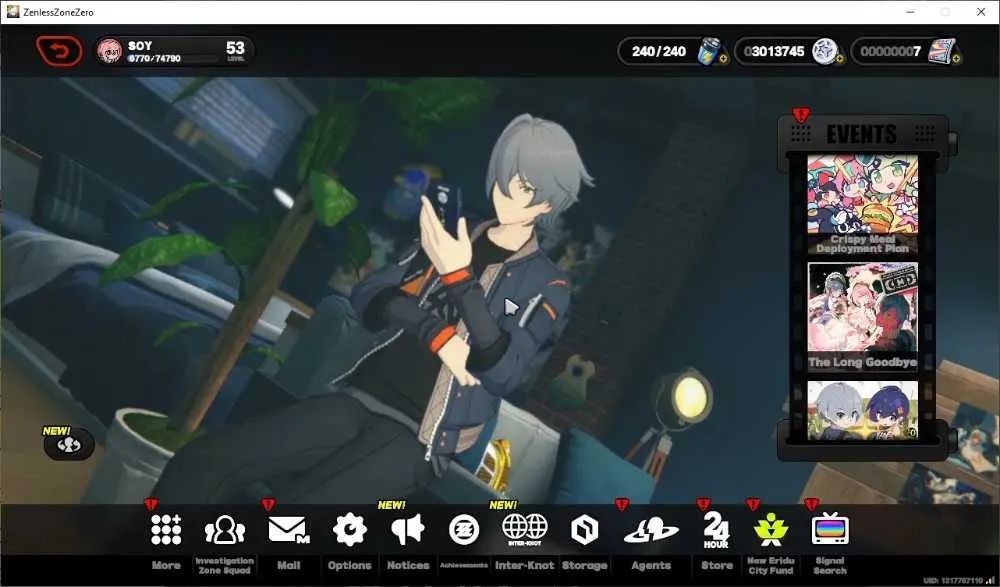The width and height of the screenshot is (1000, 587).
Task: Open the Achievements medal icon
Action: coord(464,530)
